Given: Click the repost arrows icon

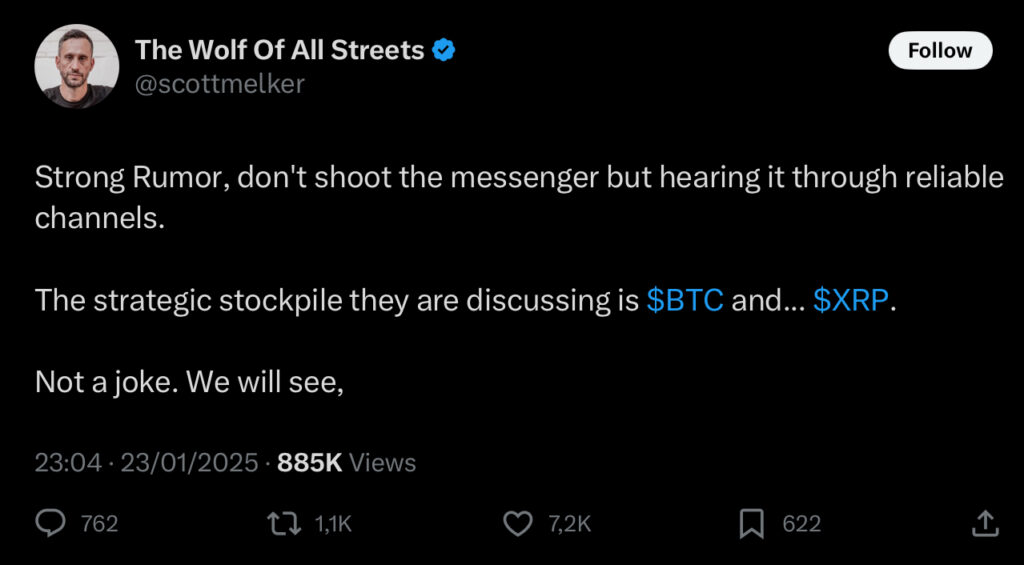Looking at the screenshot, I should [284, 523].
